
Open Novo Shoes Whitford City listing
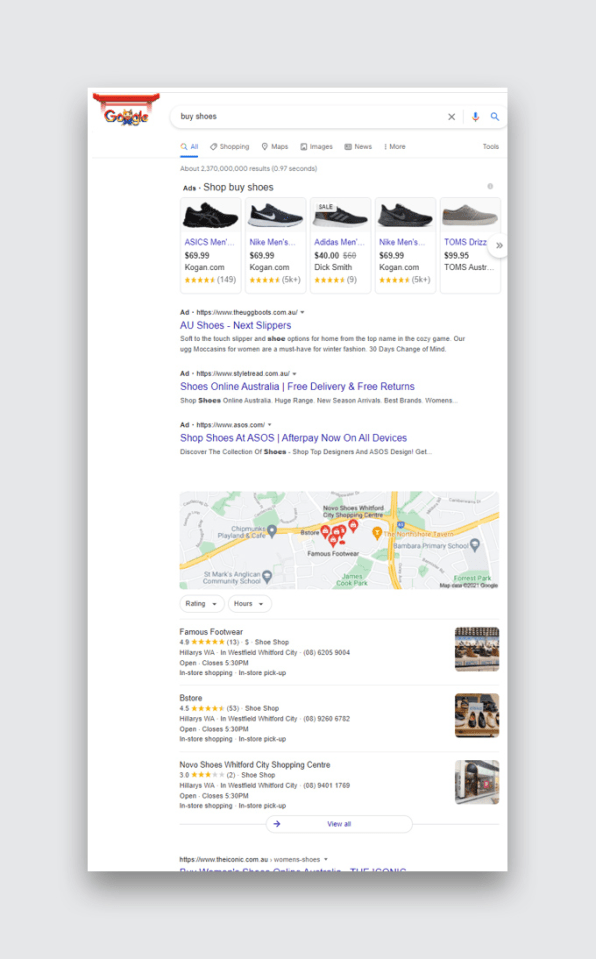255,765
